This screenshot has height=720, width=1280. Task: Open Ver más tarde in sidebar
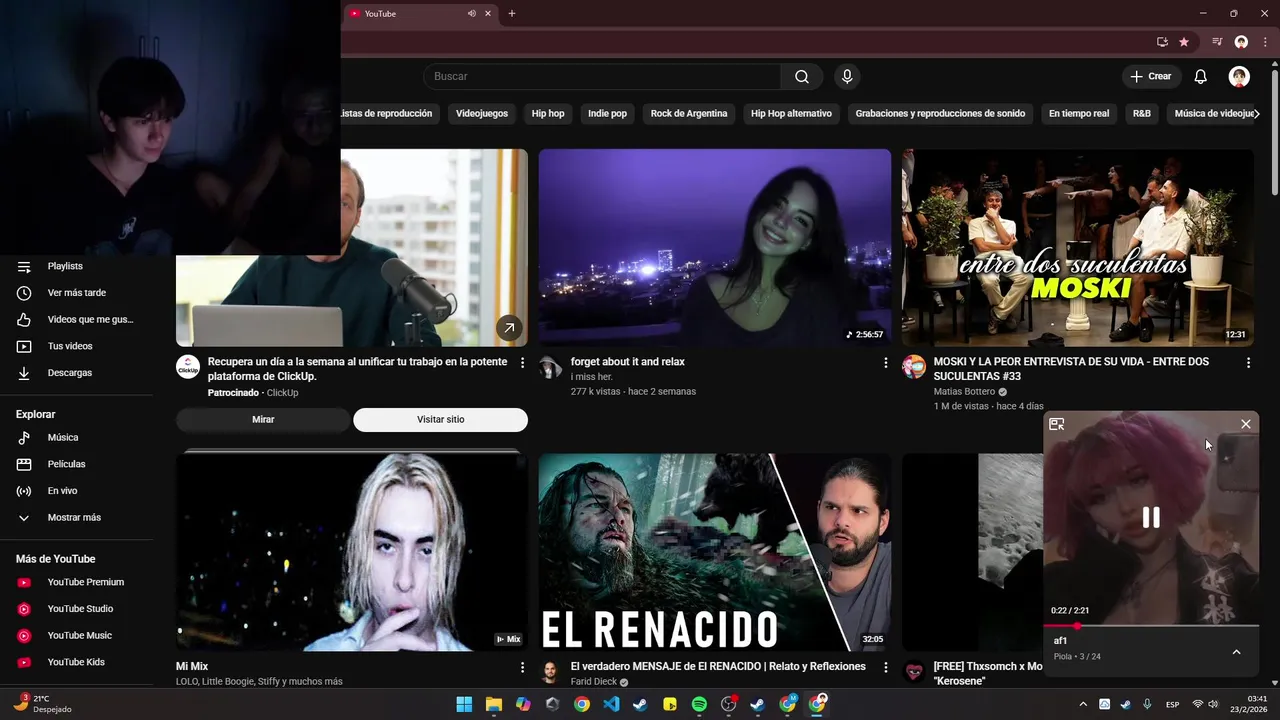(x=77, y=293)
